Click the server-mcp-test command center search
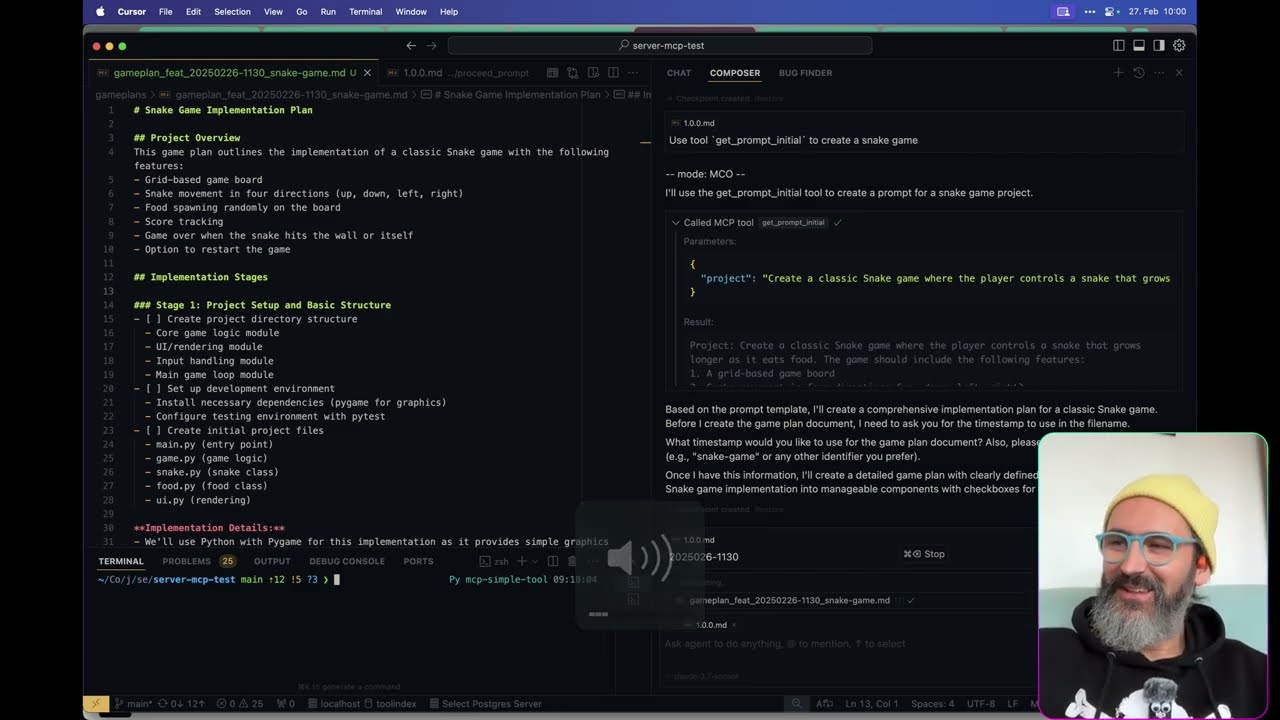Viewport: 1280px width, 720px height. click(660, 46)
